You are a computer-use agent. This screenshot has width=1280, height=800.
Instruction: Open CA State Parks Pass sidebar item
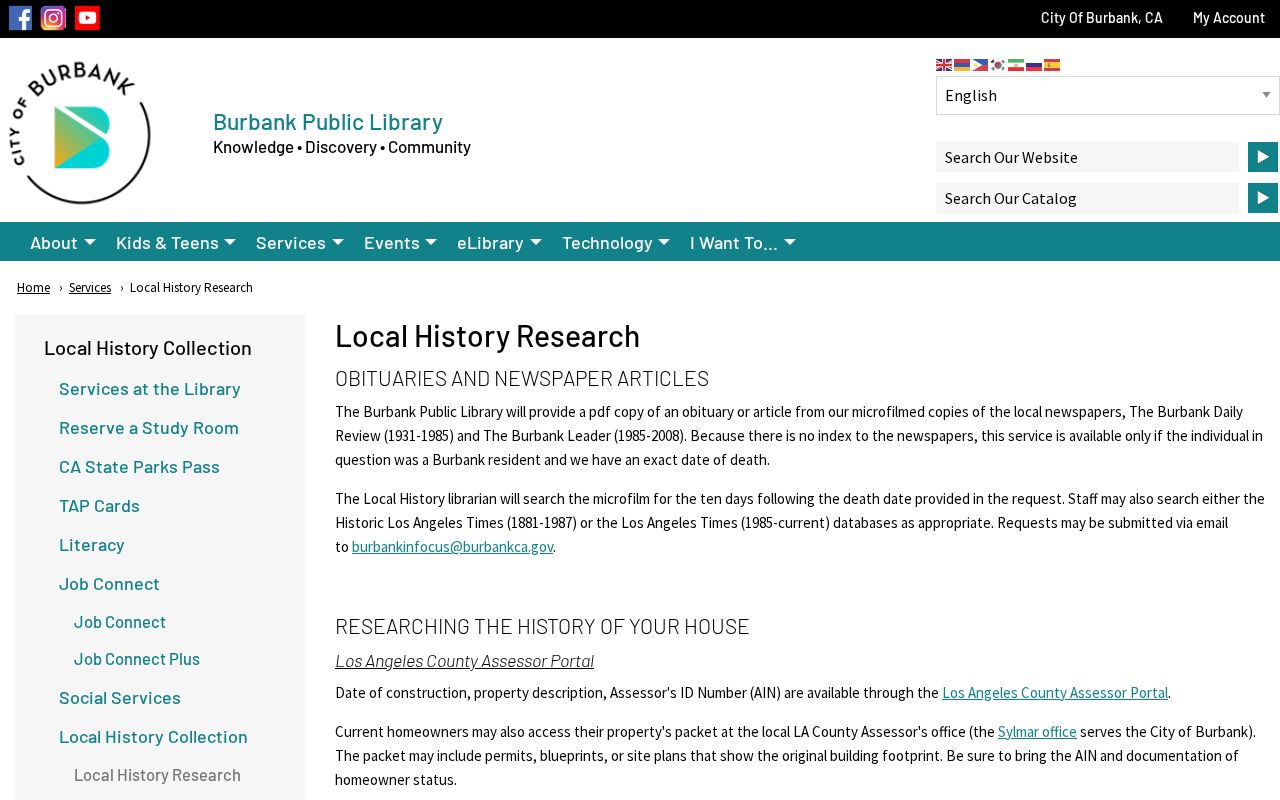pos(139,466)
